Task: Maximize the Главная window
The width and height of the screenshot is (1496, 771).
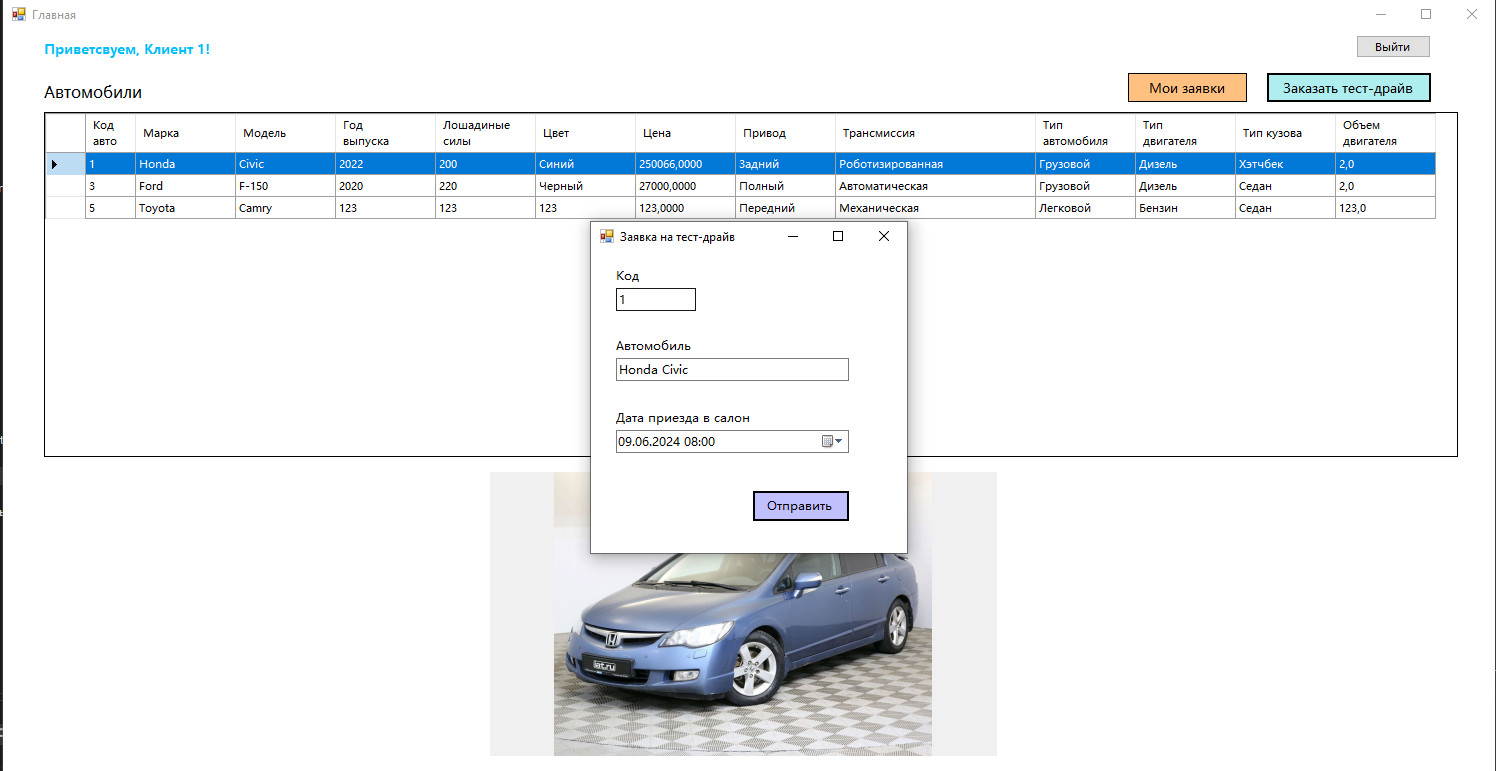Action: (x=1426, y=15)
